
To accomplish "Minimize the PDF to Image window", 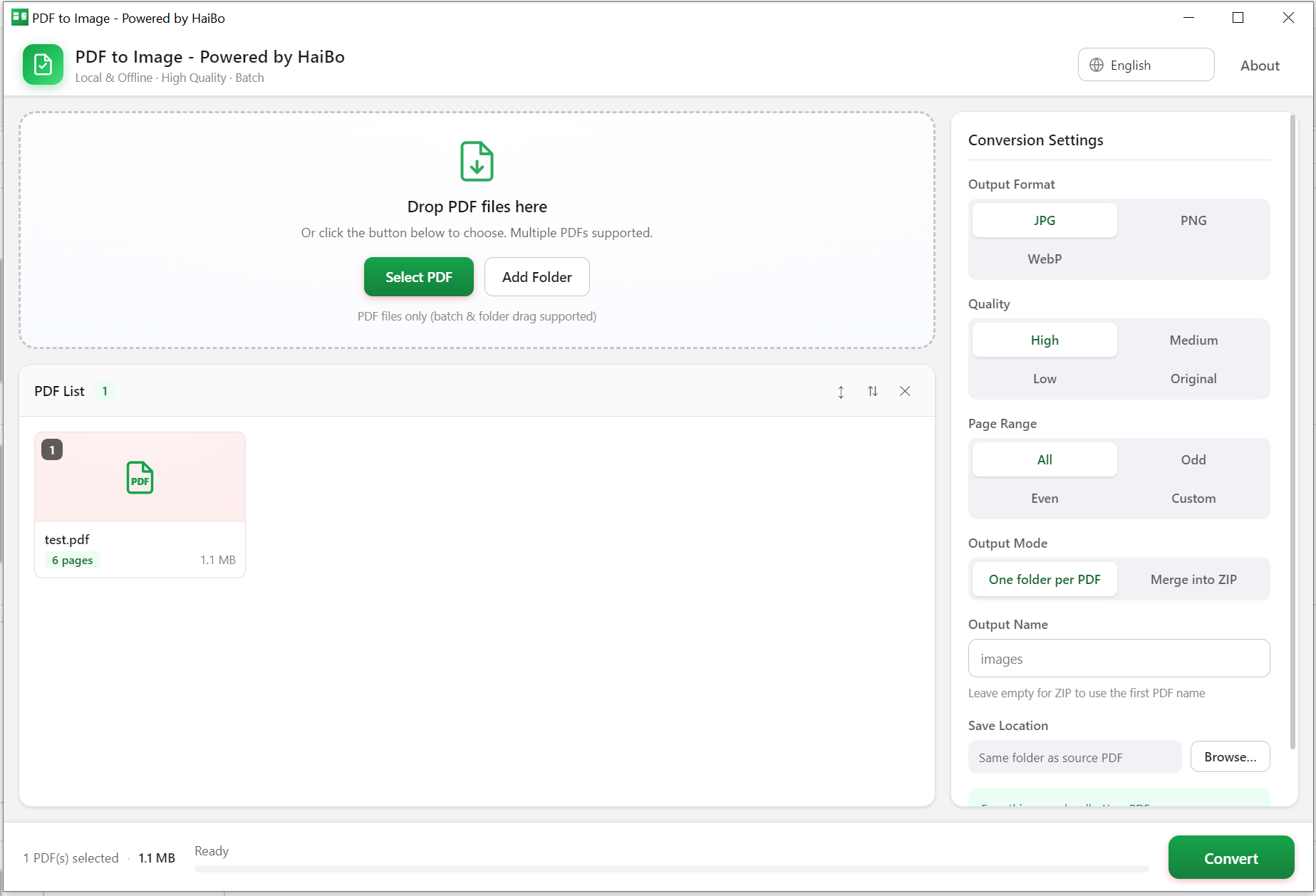I will pos(1188,18).
